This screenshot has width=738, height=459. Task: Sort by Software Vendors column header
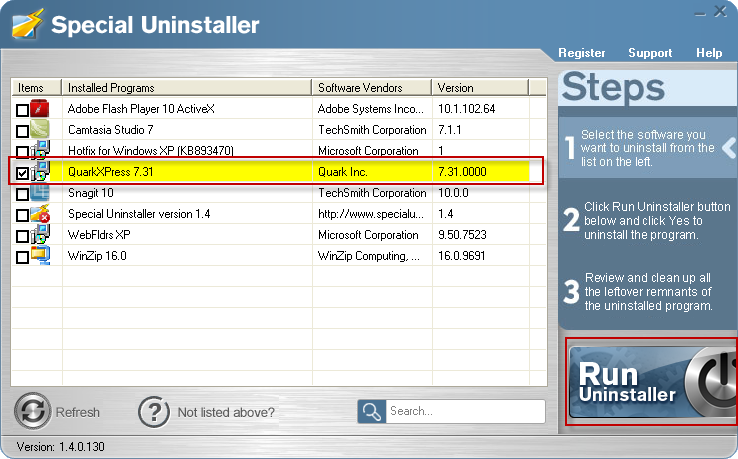(372, 88)
